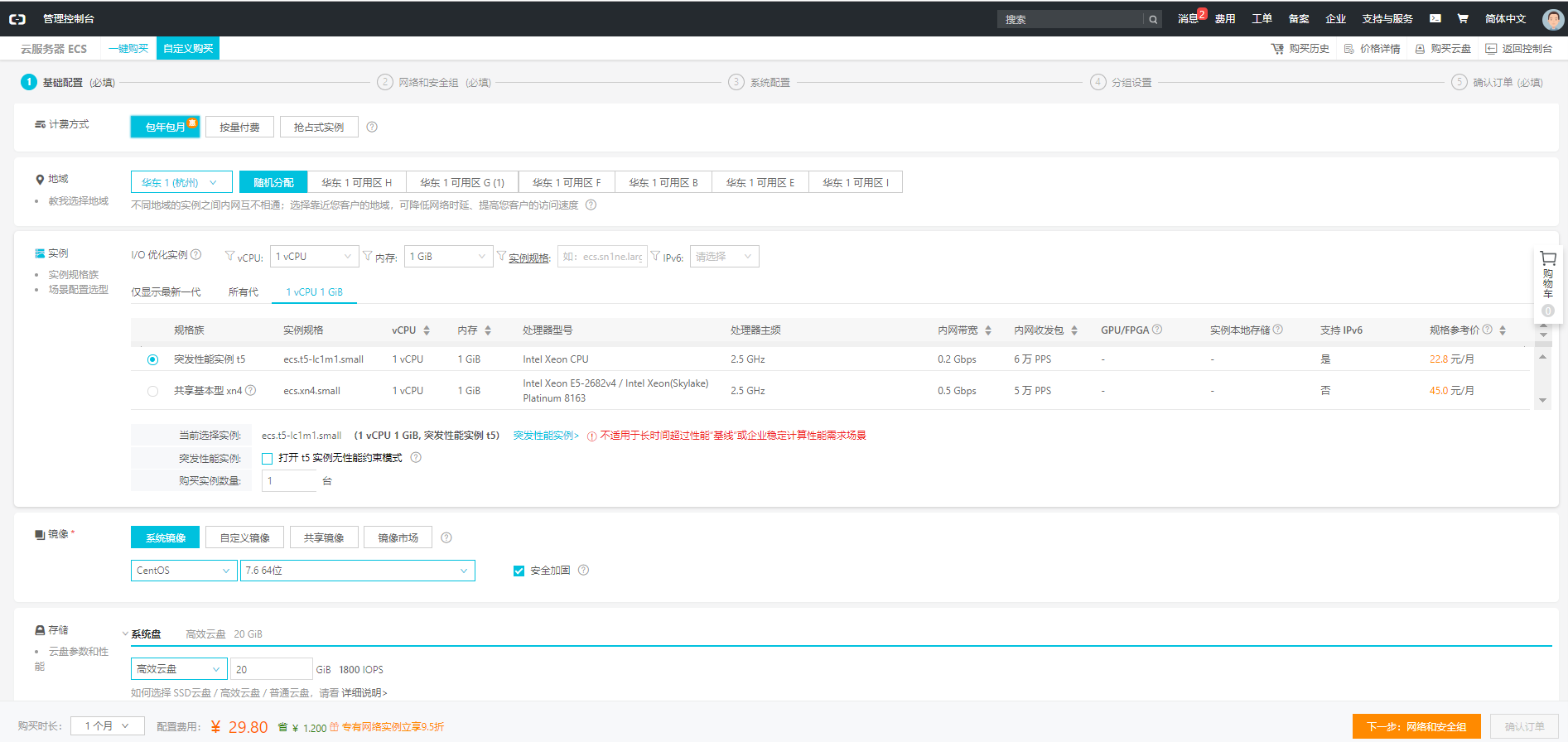
Task: Click help icon beside region description
Action: pos(591,205)
